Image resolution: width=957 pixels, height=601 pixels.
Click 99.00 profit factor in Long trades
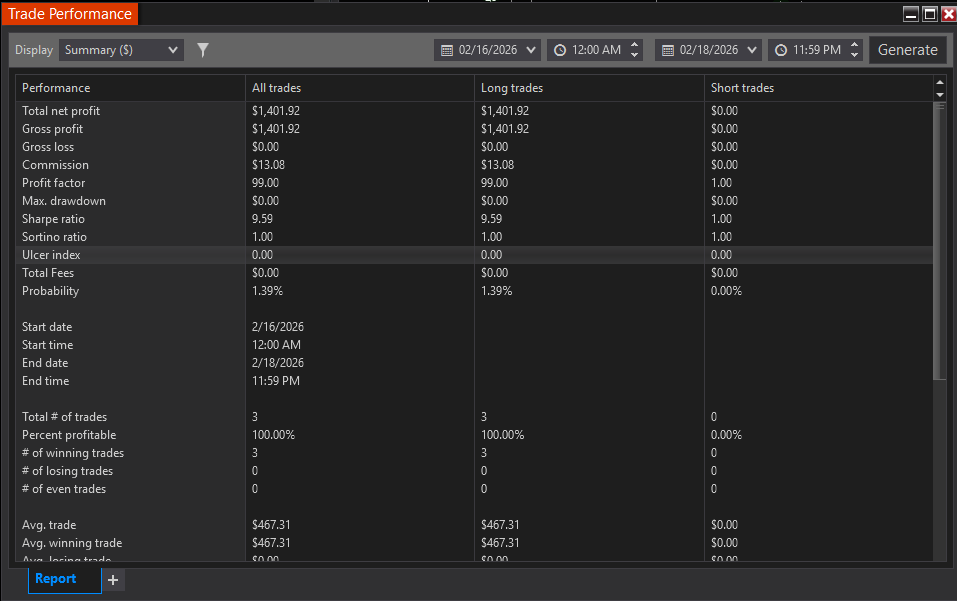click(x=494, y=183)
